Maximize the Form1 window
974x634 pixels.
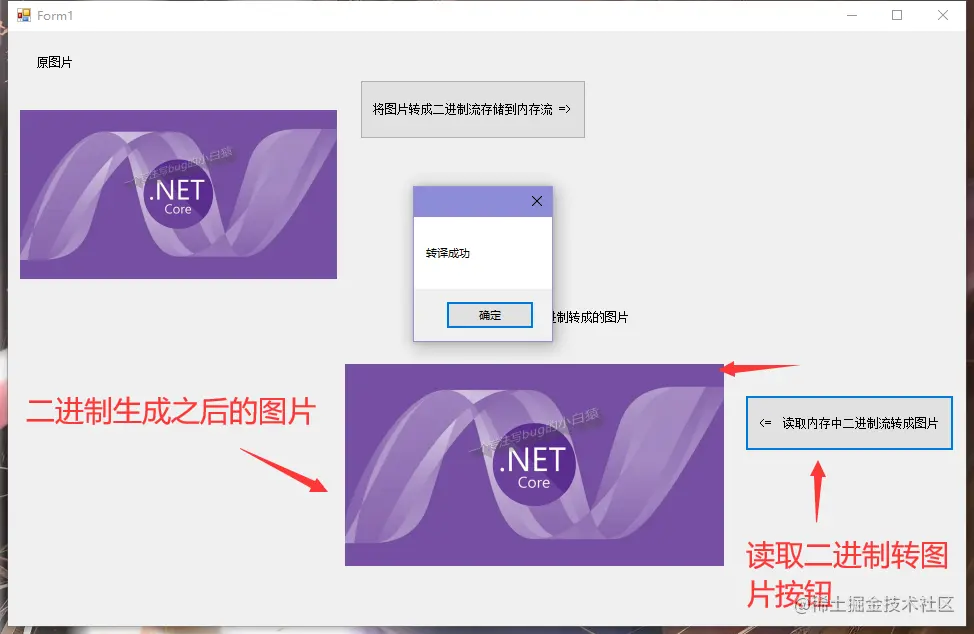[897, 16]
